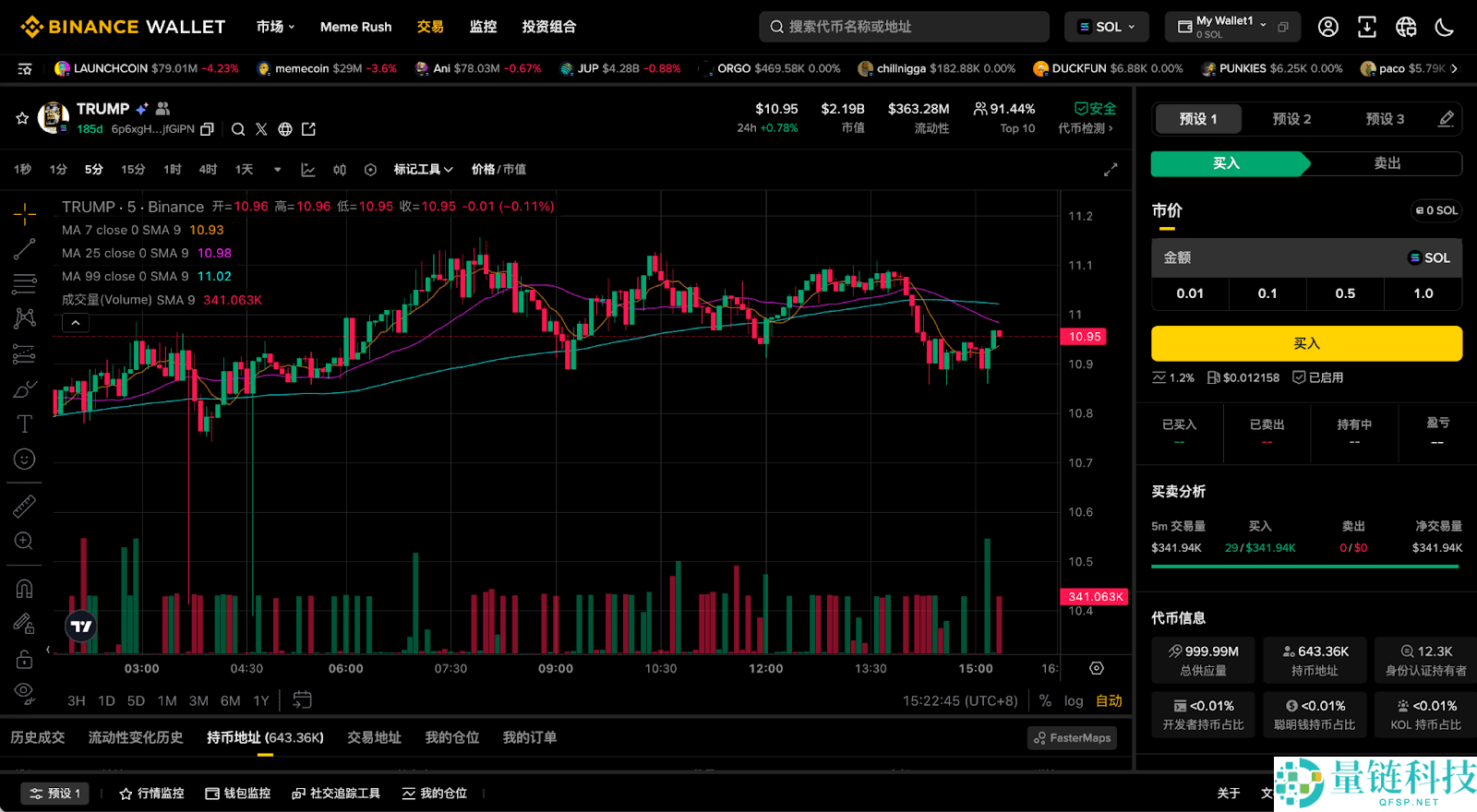This screenshot has width=1477, height=812.
Task: Pick the ruler measure tool
Action: (25, 506)
